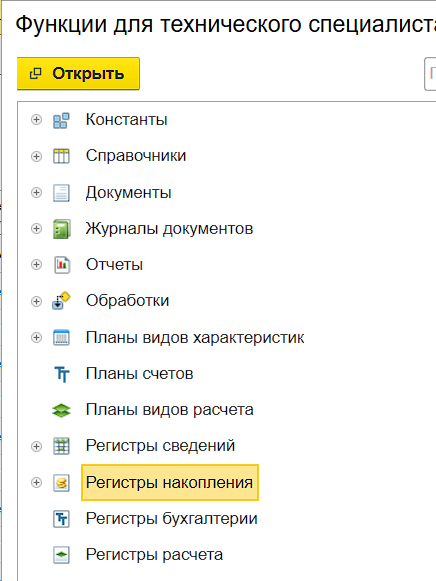The width and height of the screenshot is (436, 581).
Task: Select the Отчеты label
Action: [114, 265]
